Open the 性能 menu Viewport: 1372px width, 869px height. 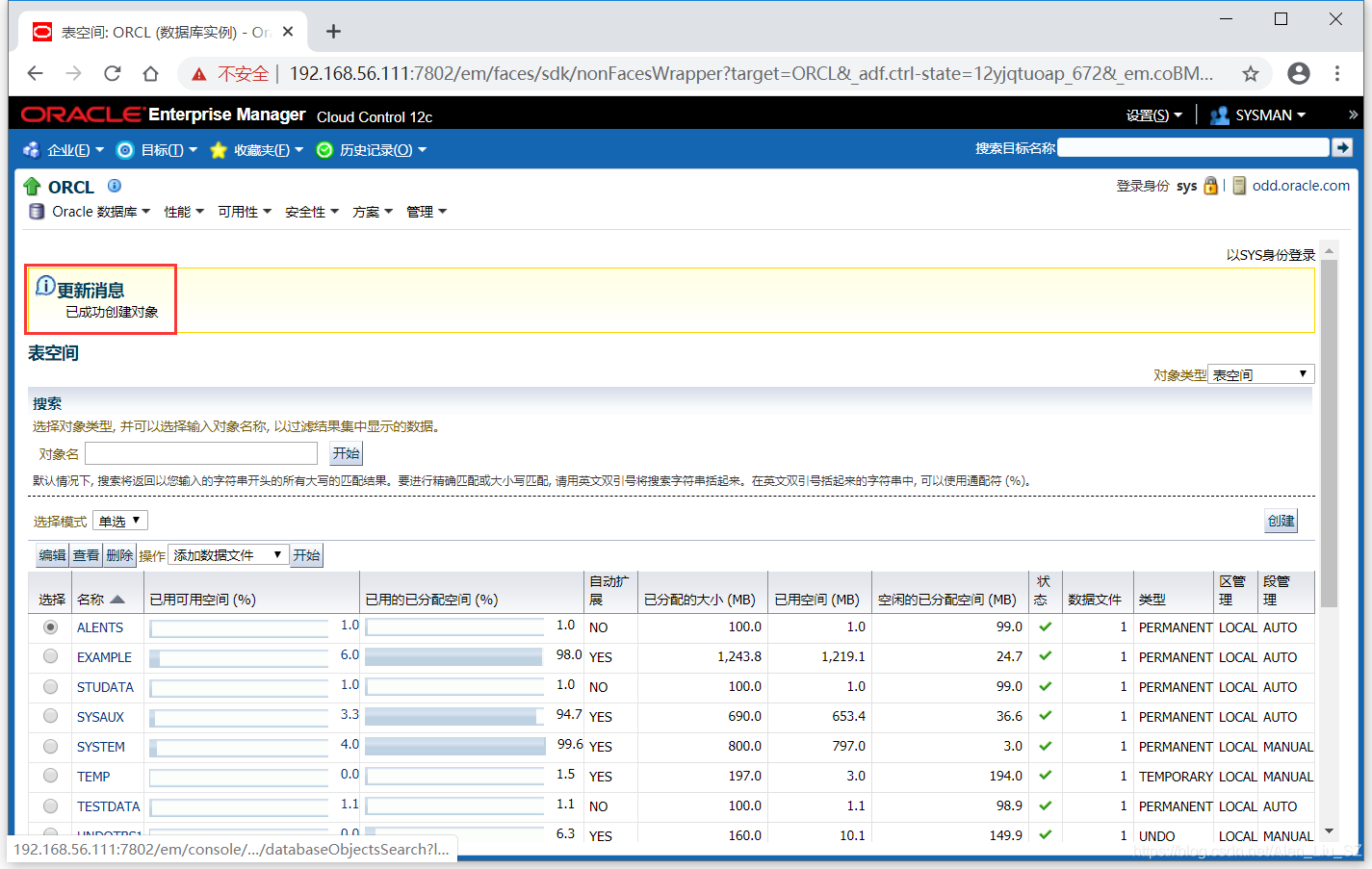pyautogui.click(x=184, y=212)
